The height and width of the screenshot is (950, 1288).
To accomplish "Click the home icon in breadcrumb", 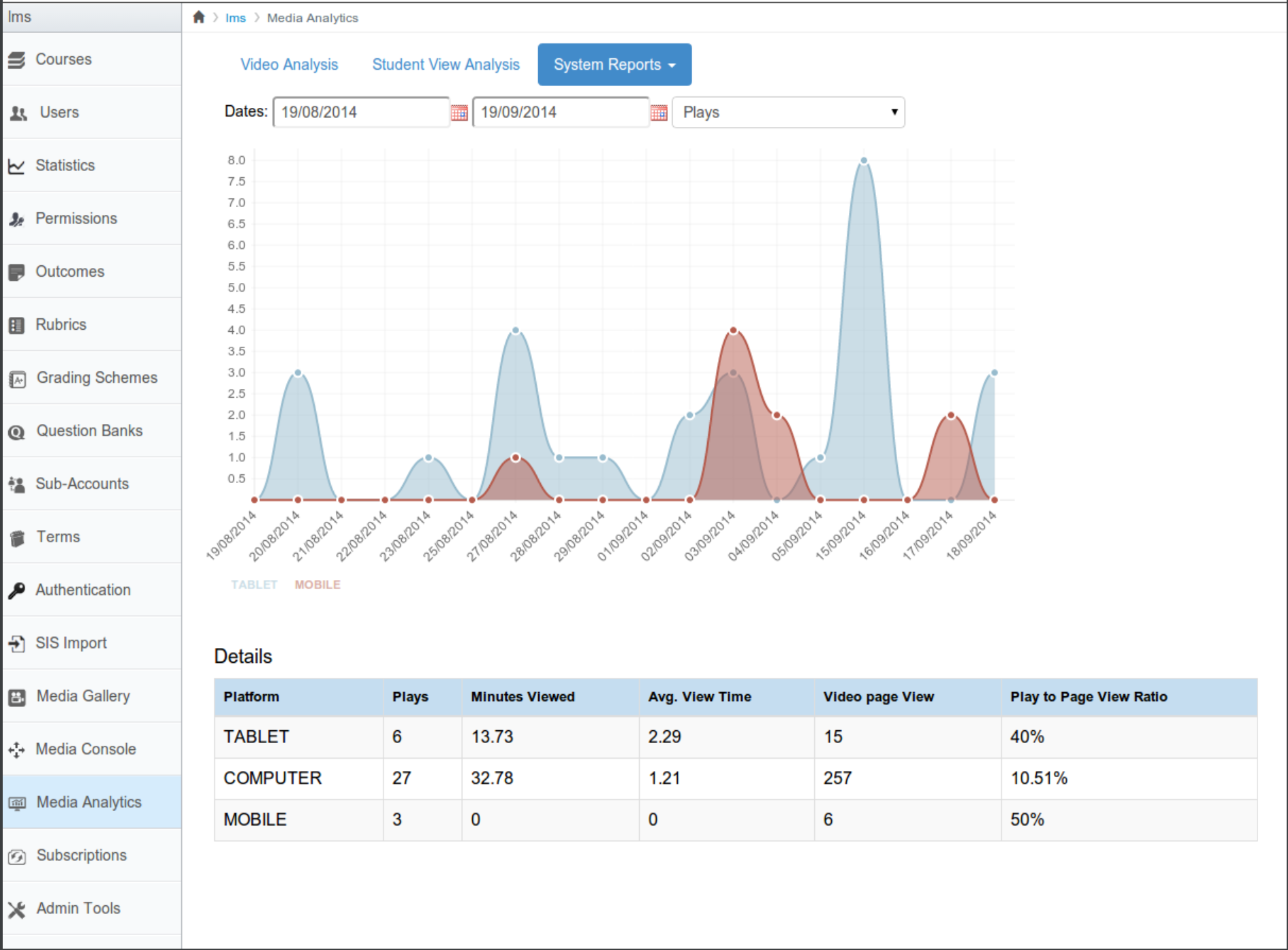I will click(198, 18).
